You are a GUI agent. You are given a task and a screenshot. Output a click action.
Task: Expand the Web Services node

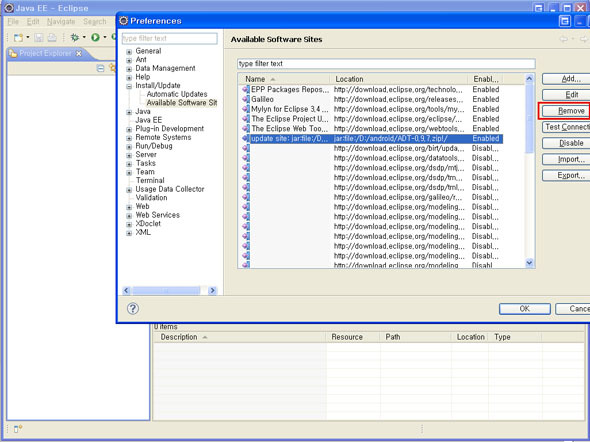pyautogui.click(x=129, y=216)
